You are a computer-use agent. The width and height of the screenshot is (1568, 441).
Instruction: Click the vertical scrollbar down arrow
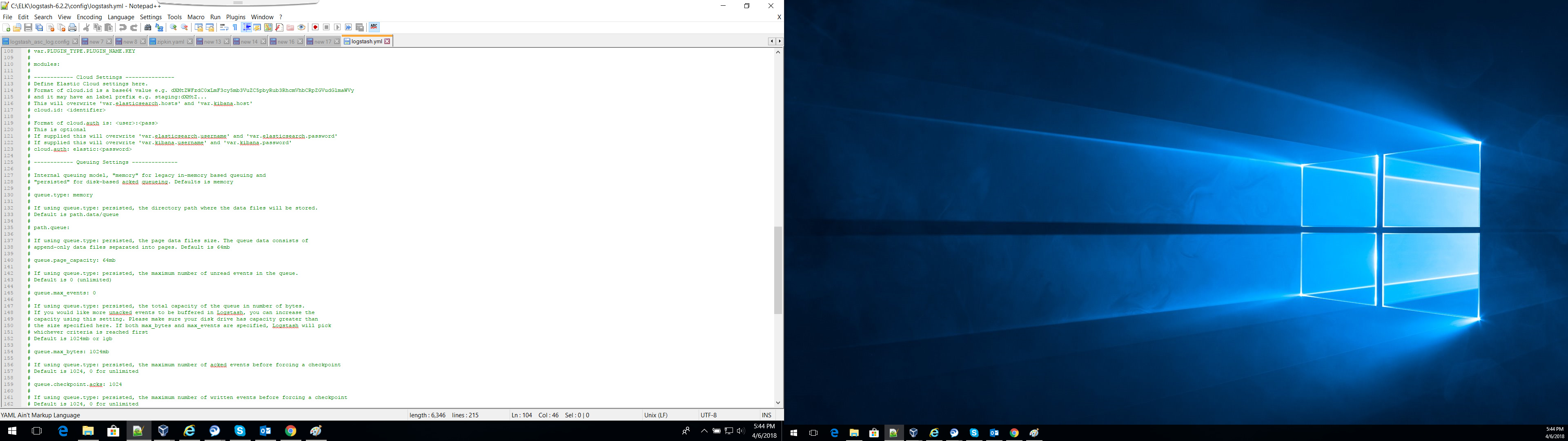pos(777,403)
